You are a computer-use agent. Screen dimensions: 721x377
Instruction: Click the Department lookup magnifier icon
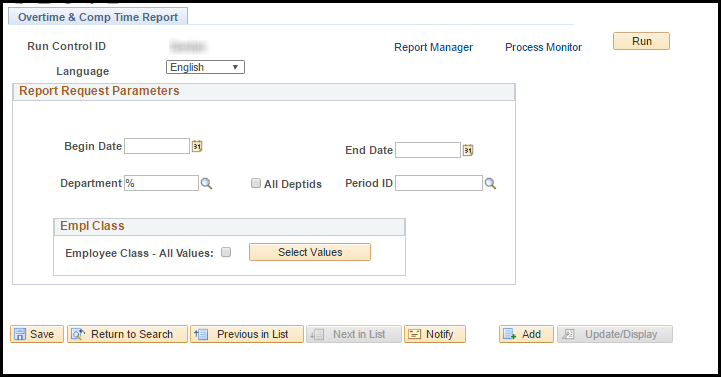coord(206,183)
